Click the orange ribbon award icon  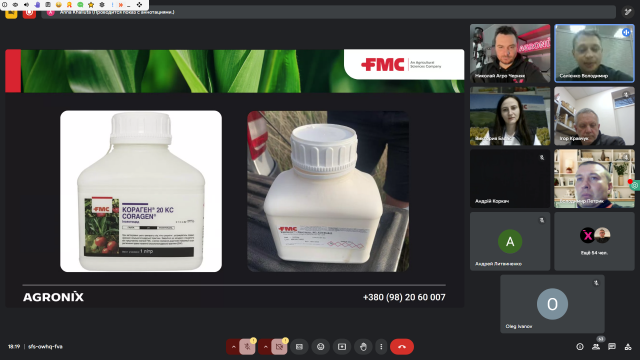[69, 4]
